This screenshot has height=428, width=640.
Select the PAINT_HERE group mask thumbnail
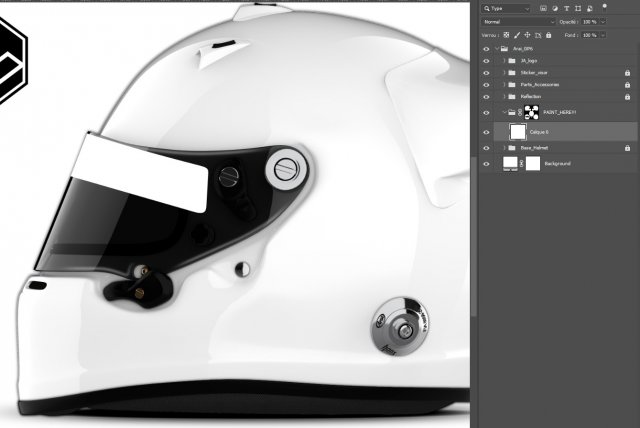[531, 112]
